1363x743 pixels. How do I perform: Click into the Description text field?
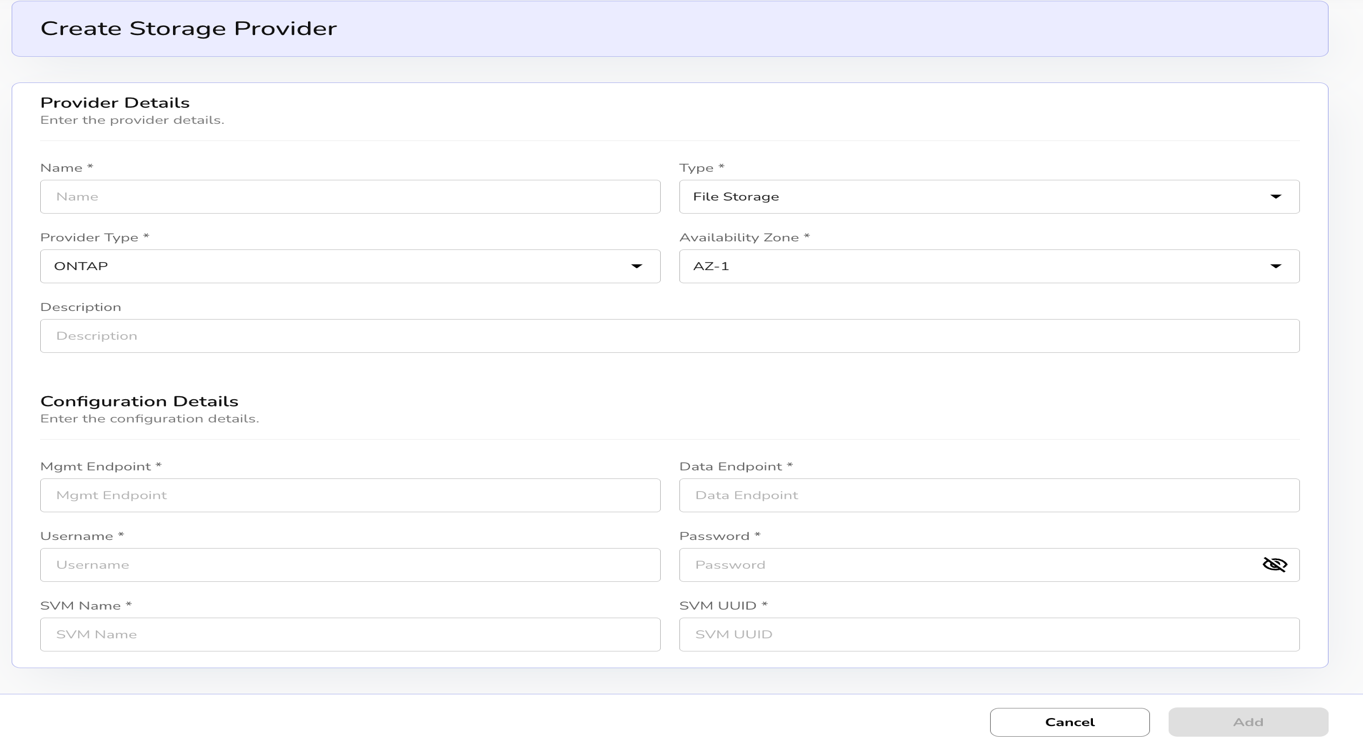pos(669,336)
